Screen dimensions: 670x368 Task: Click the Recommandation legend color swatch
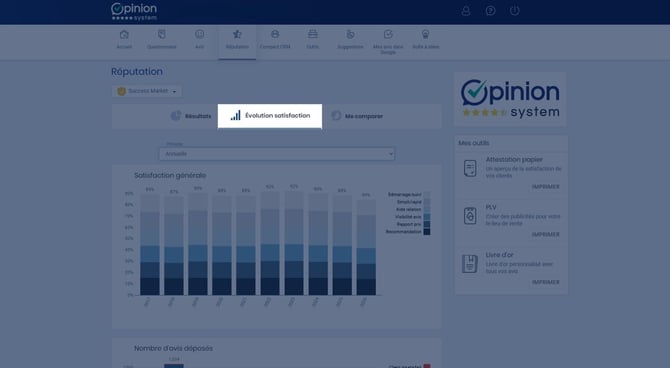(427, 232)
